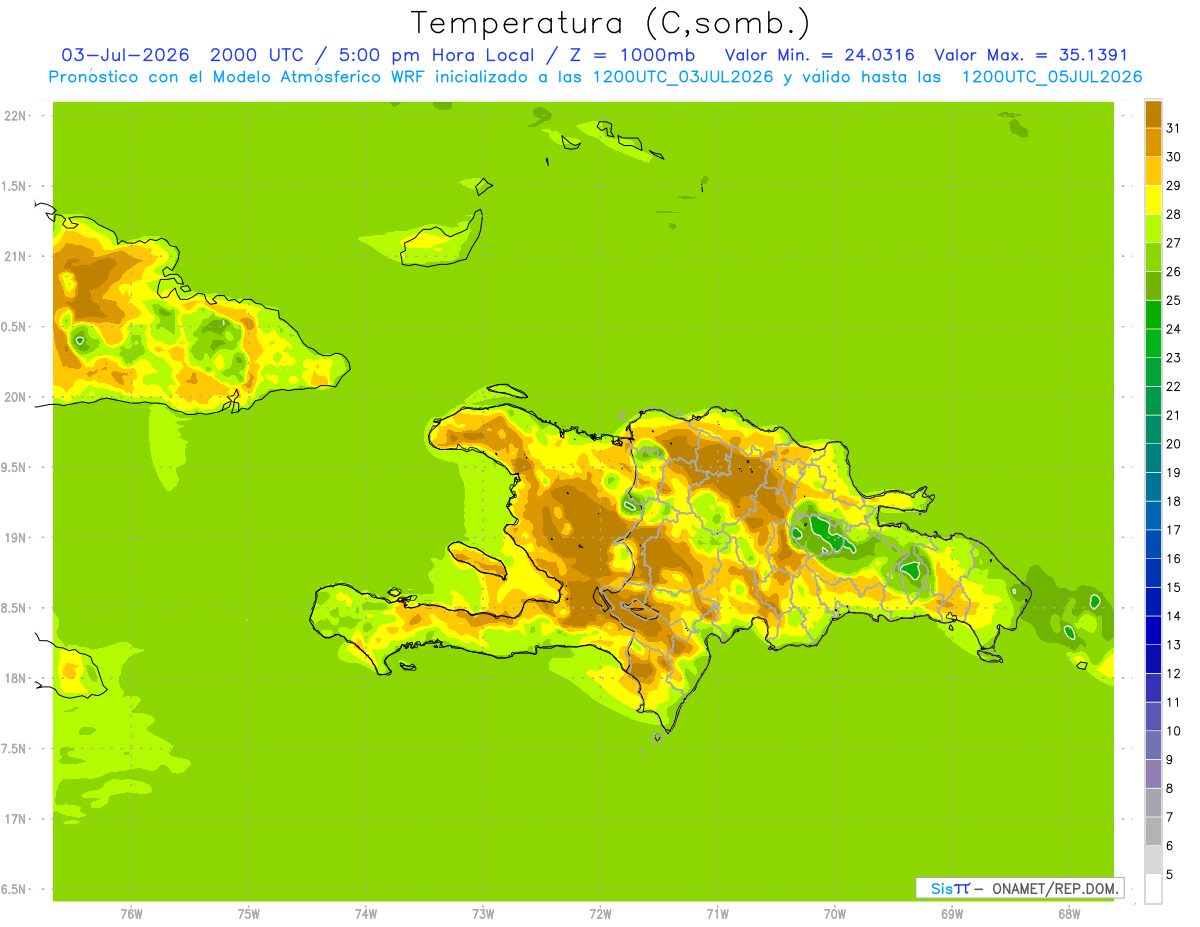The image size is (1200, 927).
Task: Click the '1.5N' latitude axis label
Action: pyautogui.click(x=15, y=186)
